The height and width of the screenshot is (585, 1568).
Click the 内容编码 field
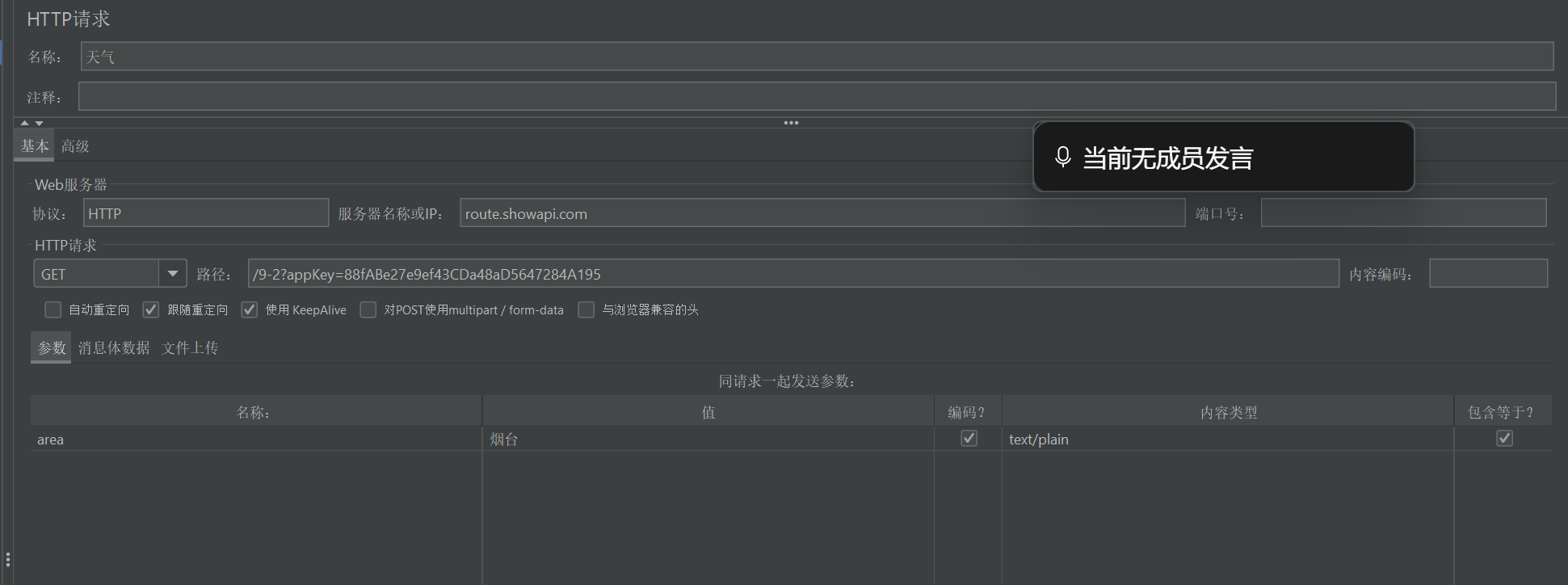pyautogui.click(x=1489, y=274)
